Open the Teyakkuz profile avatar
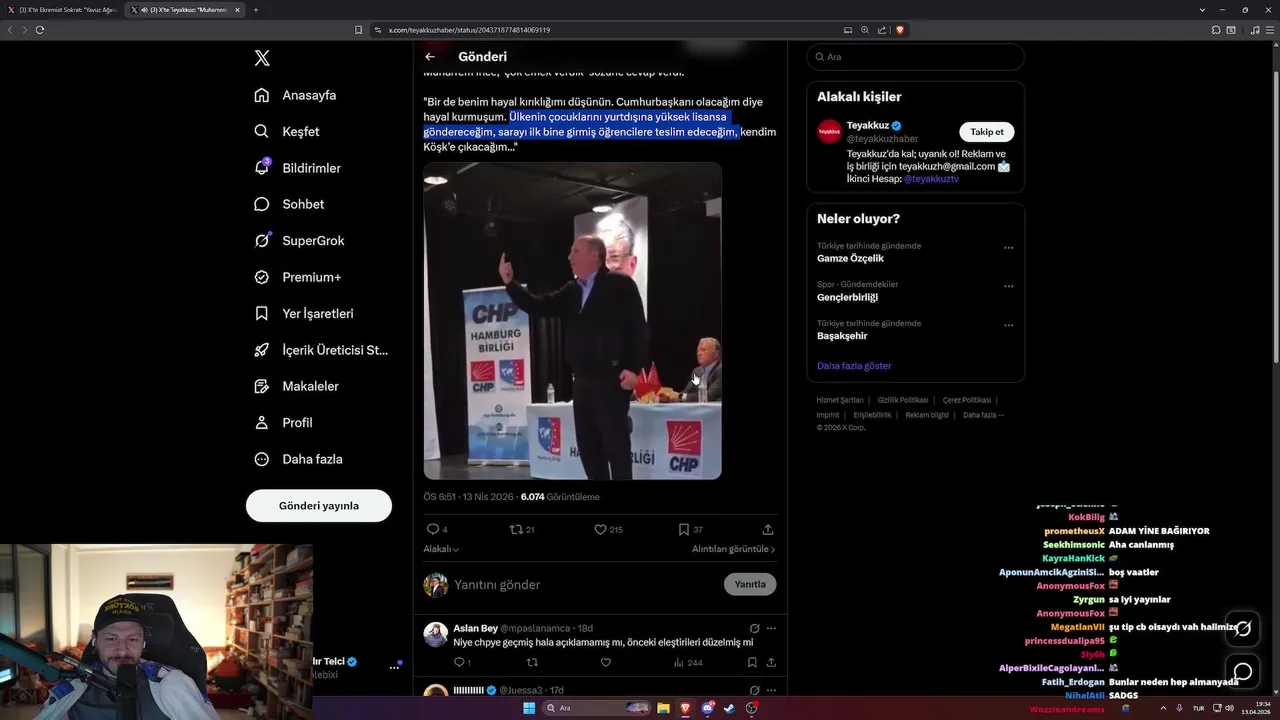Image resolution: width=1280 pixels, height=720 pixels. [829, 132]
